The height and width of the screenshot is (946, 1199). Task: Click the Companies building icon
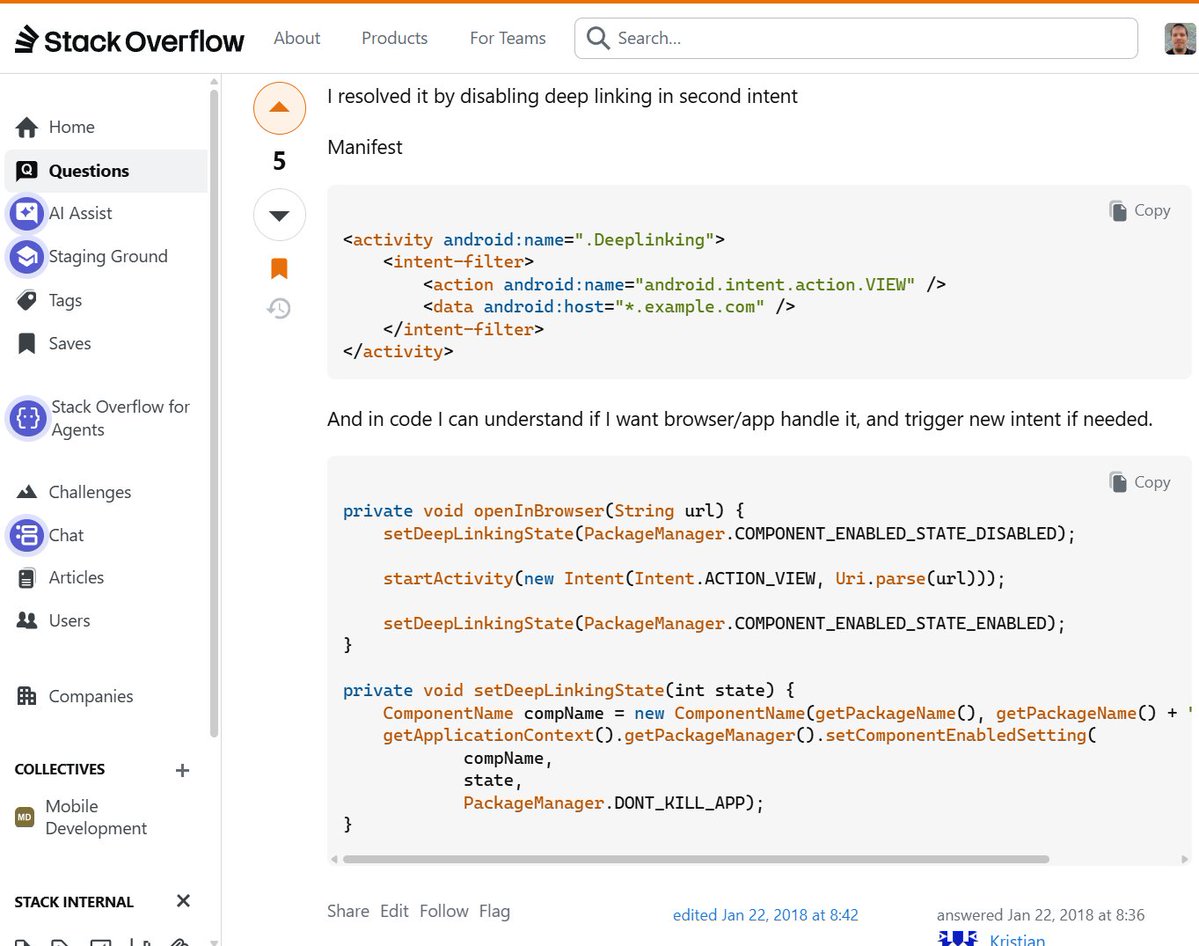click(27, 696)
